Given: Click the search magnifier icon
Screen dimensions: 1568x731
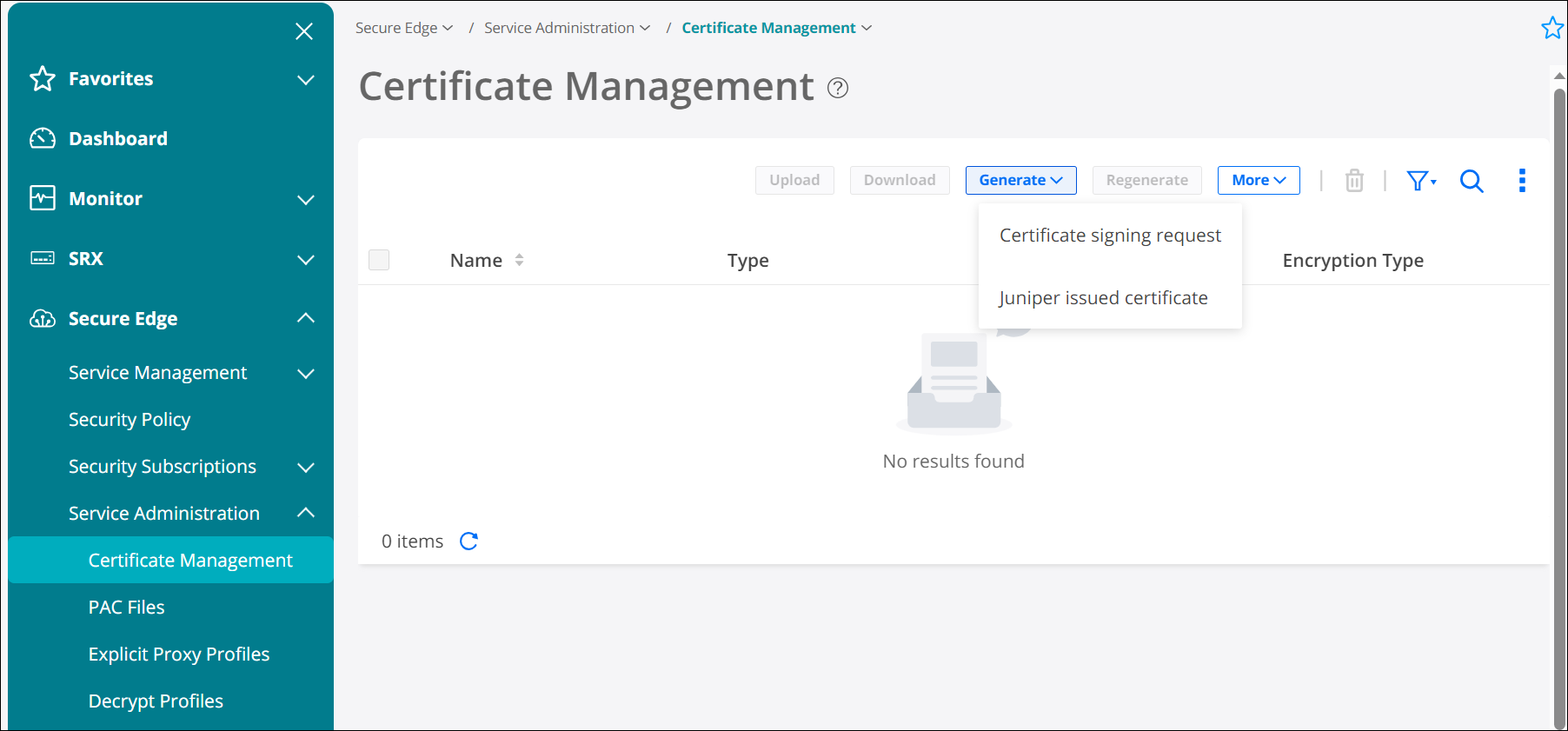Looking at the screenshot, I should tap(1471, 181).
